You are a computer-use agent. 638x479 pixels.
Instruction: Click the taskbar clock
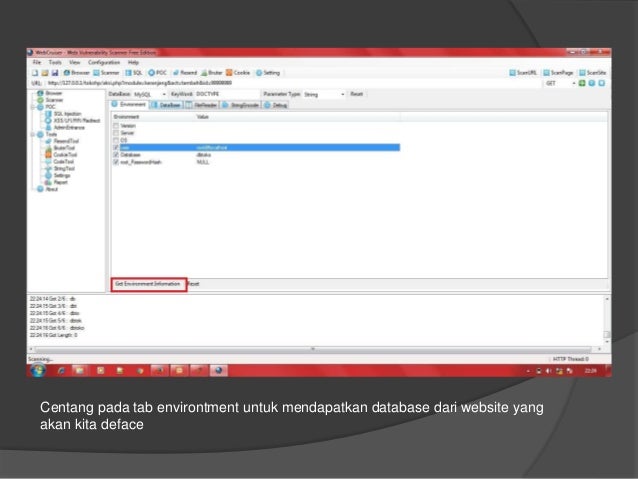(x=590, y=371)
